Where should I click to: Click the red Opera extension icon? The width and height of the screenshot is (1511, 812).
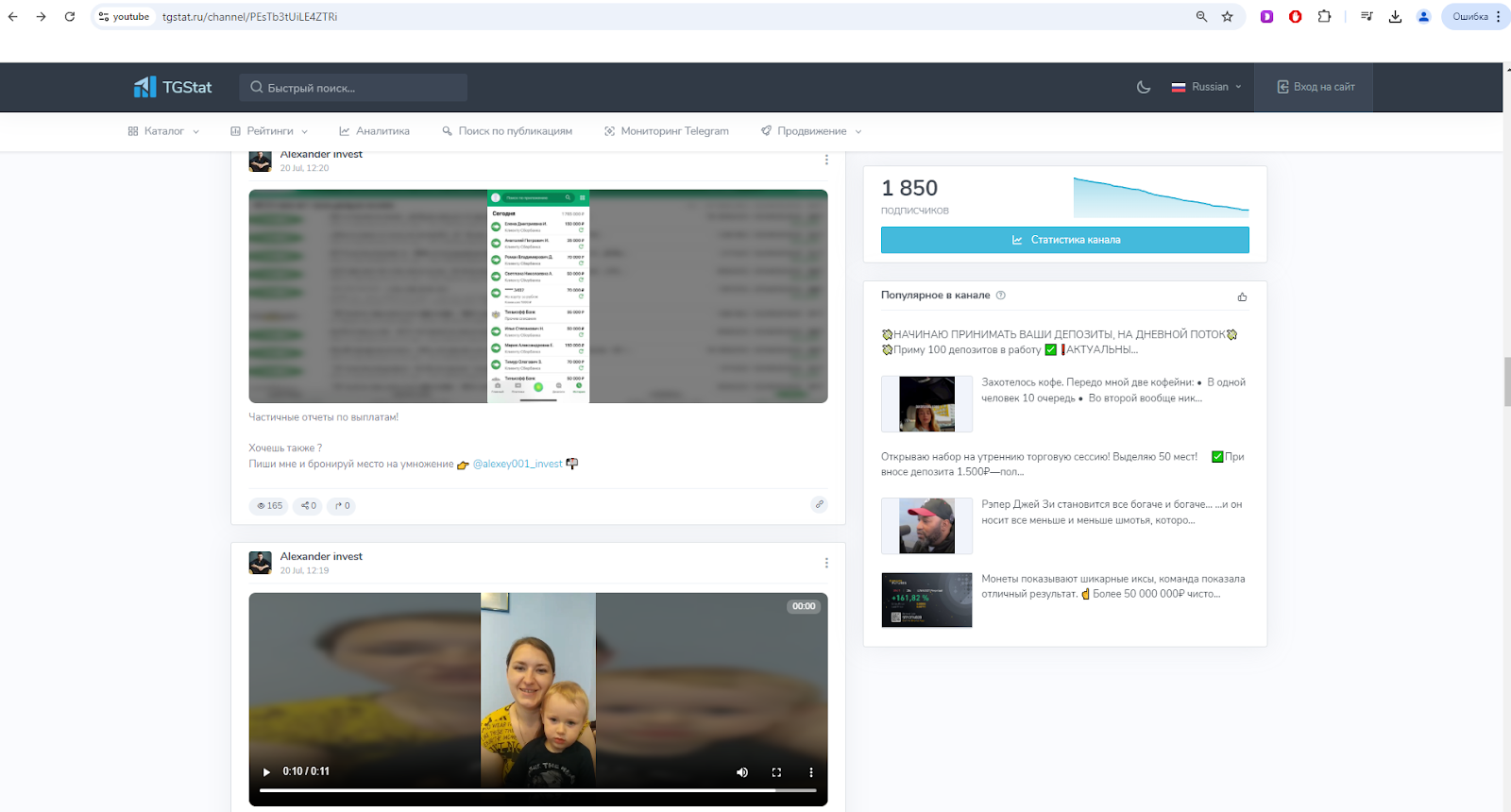pos(1295,16)
